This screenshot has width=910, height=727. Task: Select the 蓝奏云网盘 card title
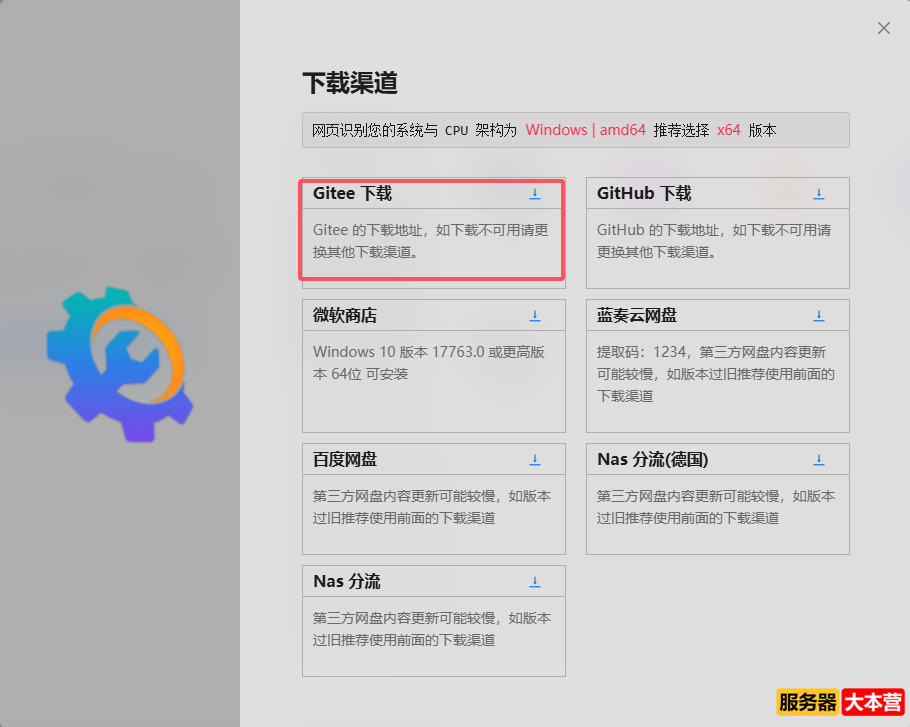tap(637, 316)
